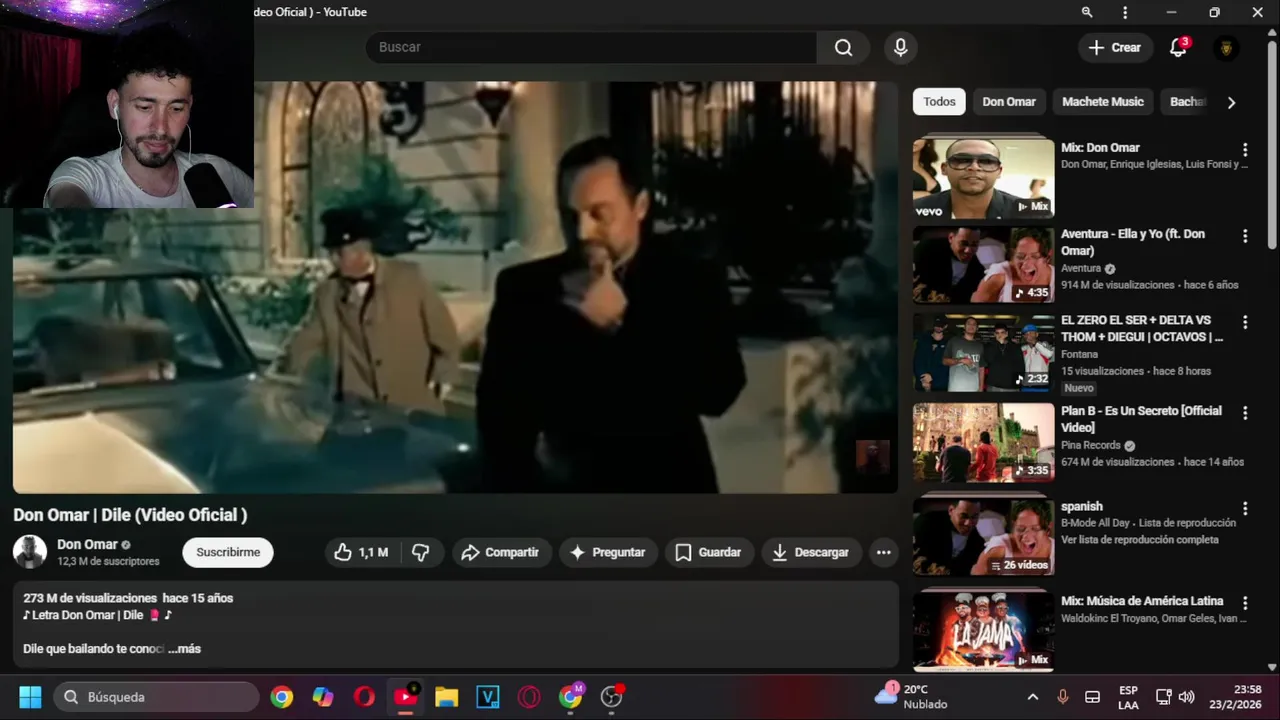Image resolution: width=1280 pixels, height=720 pixels.
Task: Open Google Chrome from the taskbar
Action: (282, 697)
